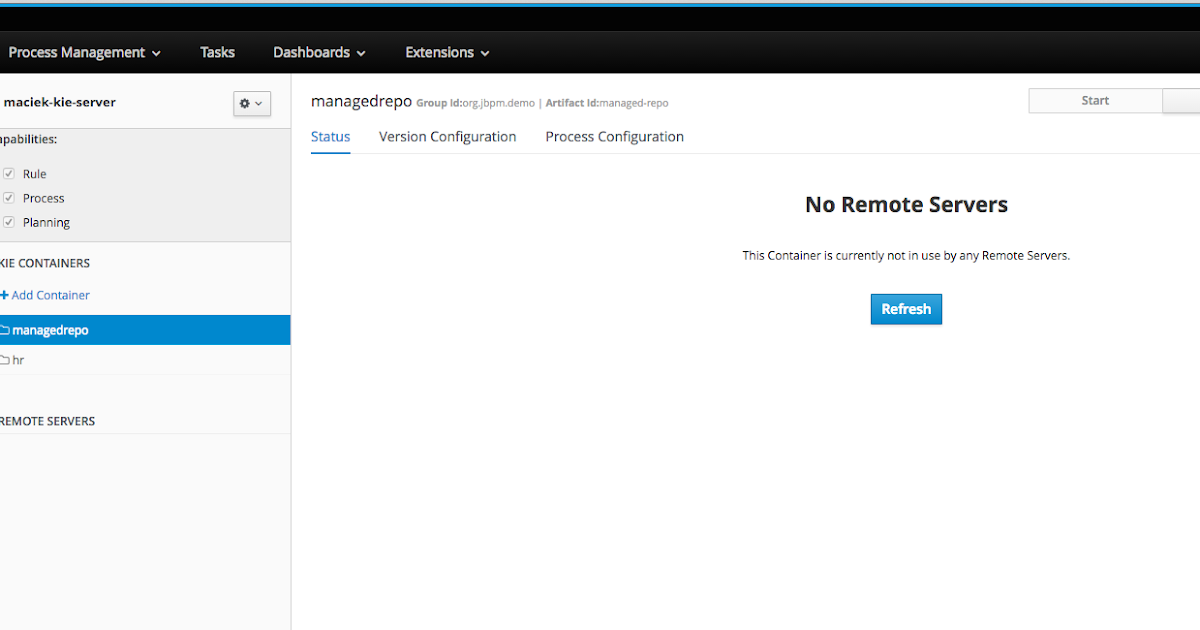1200x630 pixels.
Task: Switch to the Version Configuration tab
Action: pos(447,137)
